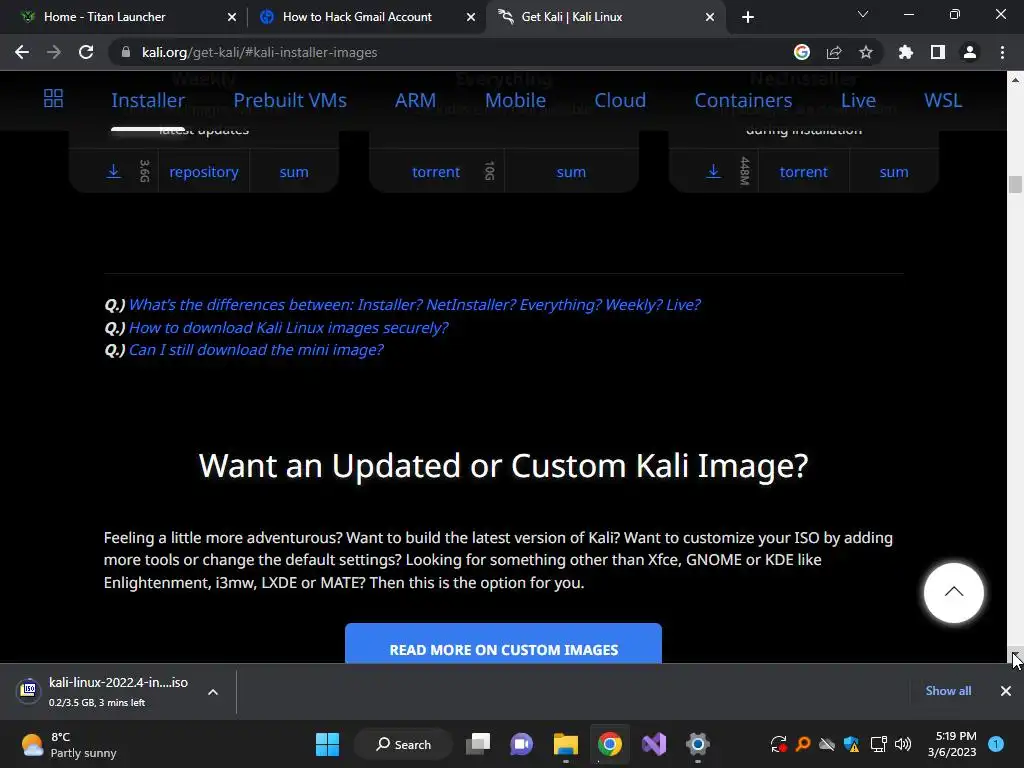Open Visual Studio from the taskbar
Viewport: 1024px width, 768px height.
[x=654, y=744]
